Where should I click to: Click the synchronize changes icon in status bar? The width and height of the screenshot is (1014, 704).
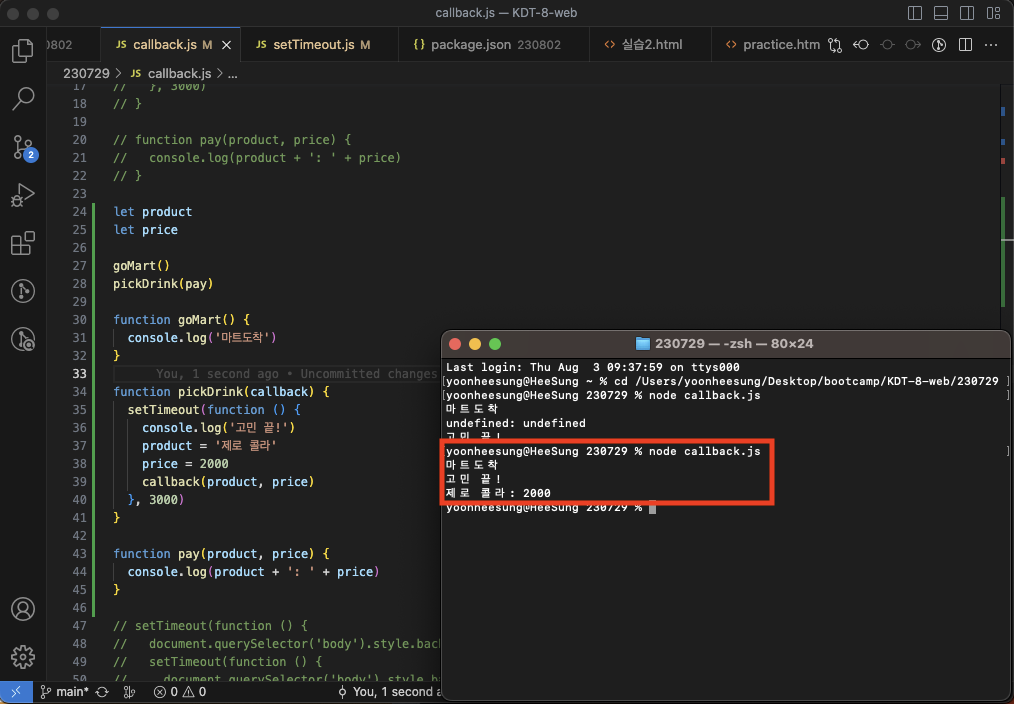(102, 692)
